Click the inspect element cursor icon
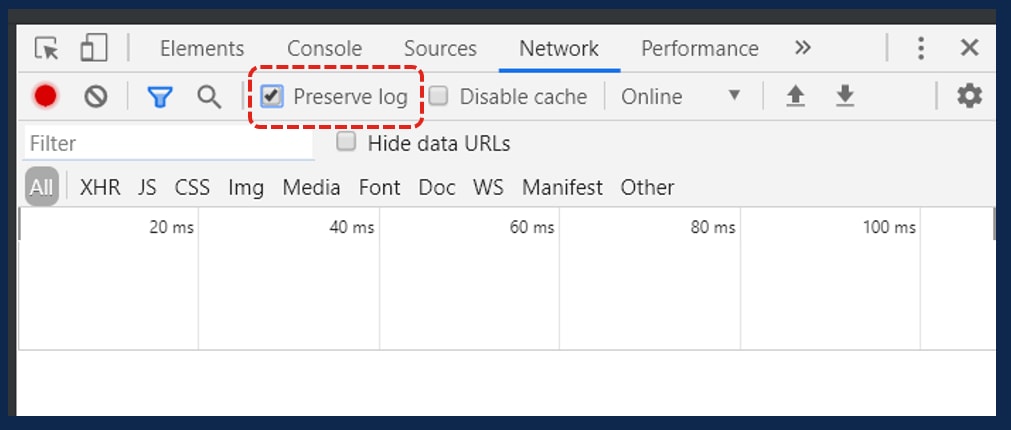The image size is (1011, 430). pos(46,48)
